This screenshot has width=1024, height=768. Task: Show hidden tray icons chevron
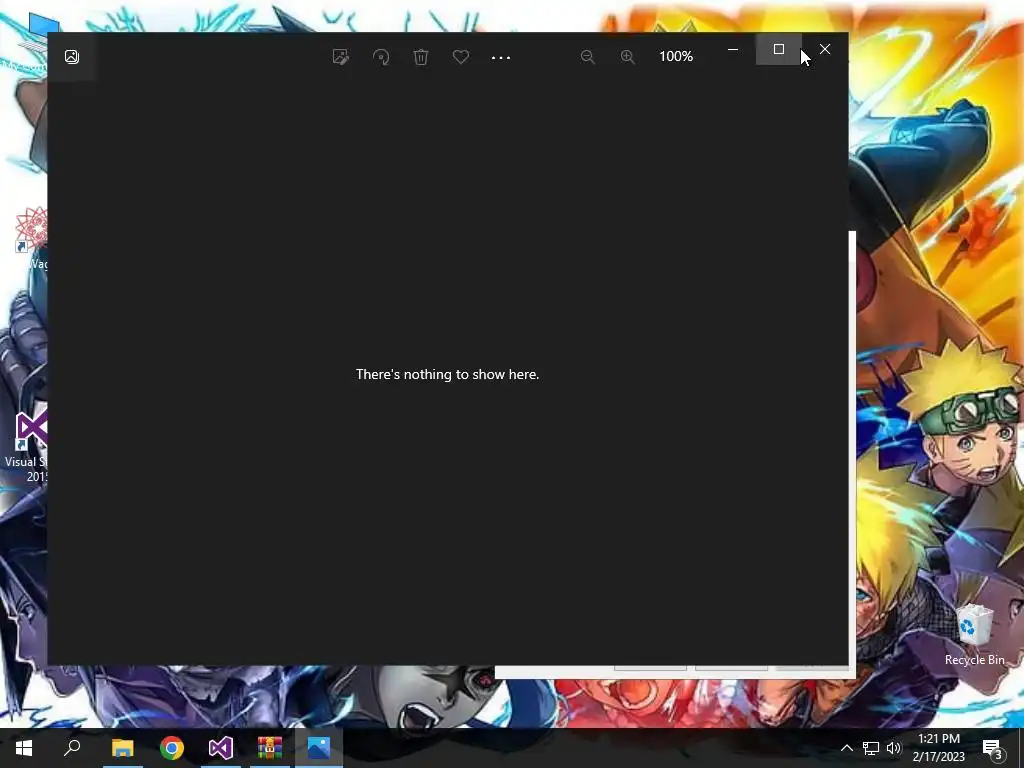click(846, 748)
